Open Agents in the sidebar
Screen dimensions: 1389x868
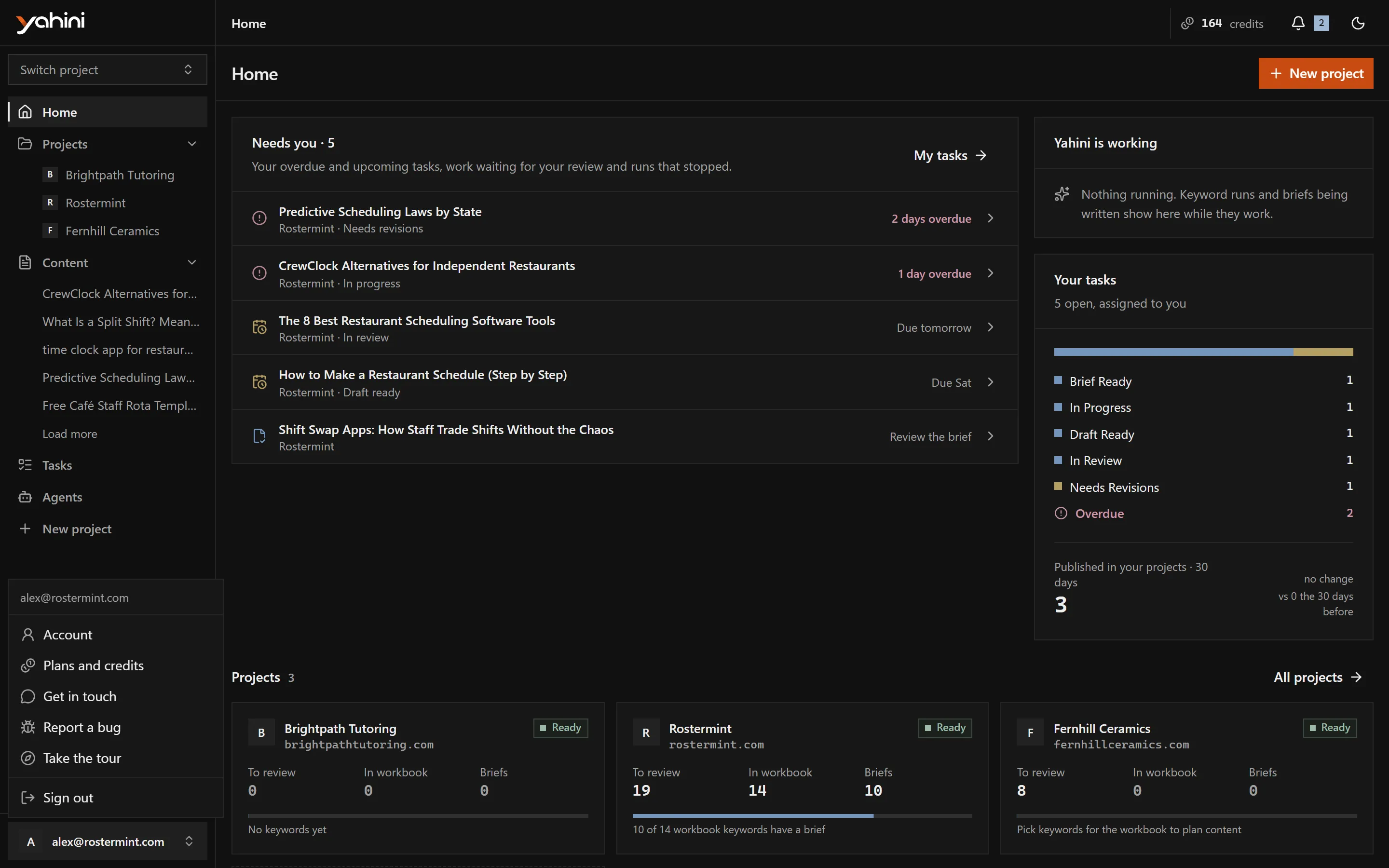pyautogui.click(x=108, y=497)
